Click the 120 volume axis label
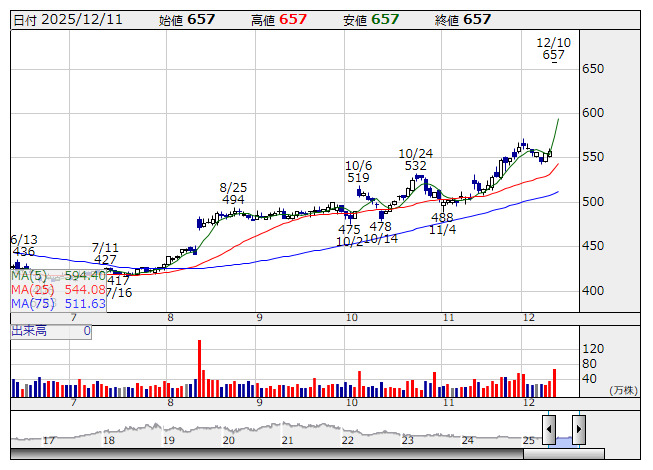Image resolution: width=653 pixels, height=470 pixels. click(x=593, y=349)
